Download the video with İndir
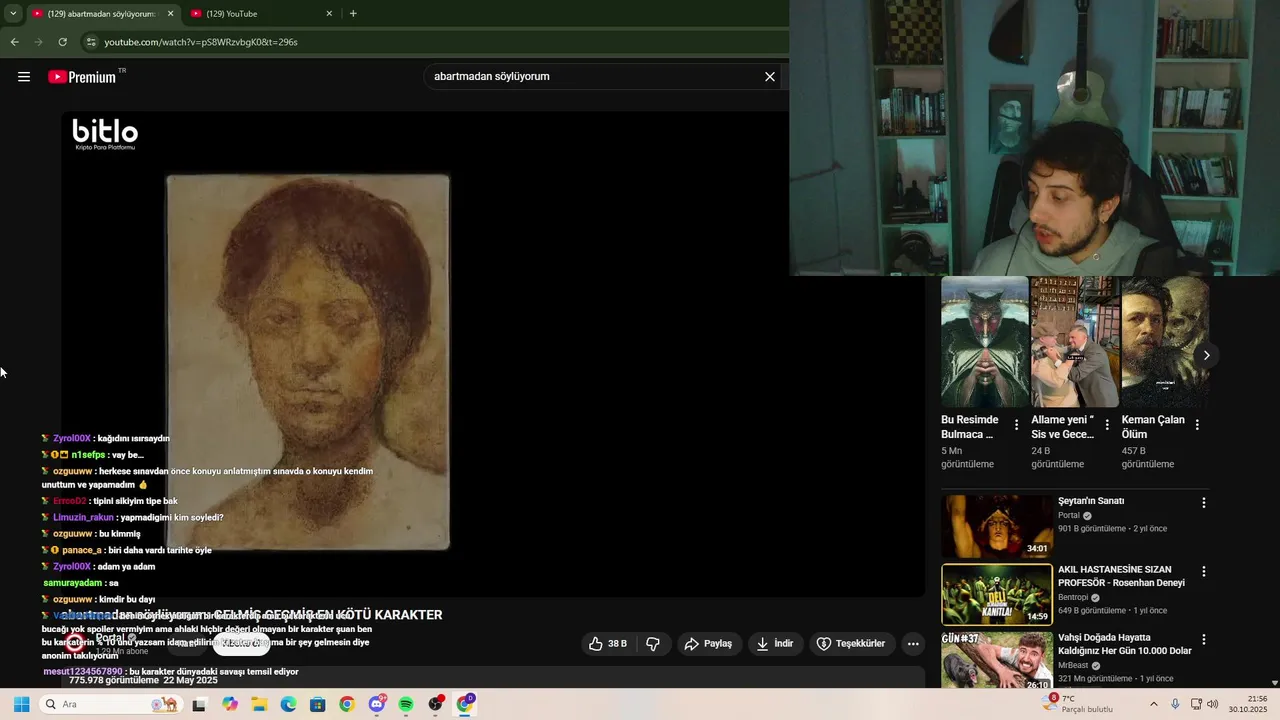Screen dimensions: 1280x720 pos(775,643)
